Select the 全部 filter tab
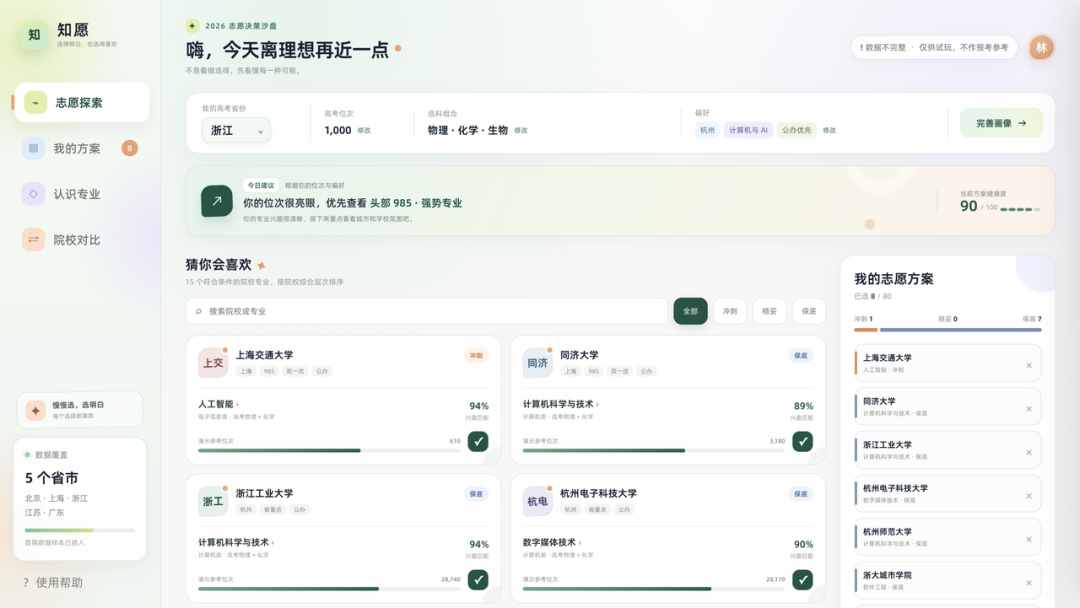 pos(690,311)
